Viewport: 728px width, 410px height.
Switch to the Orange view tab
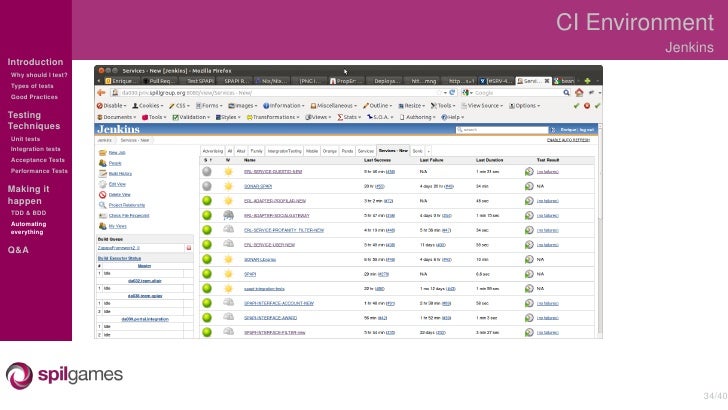330,151
